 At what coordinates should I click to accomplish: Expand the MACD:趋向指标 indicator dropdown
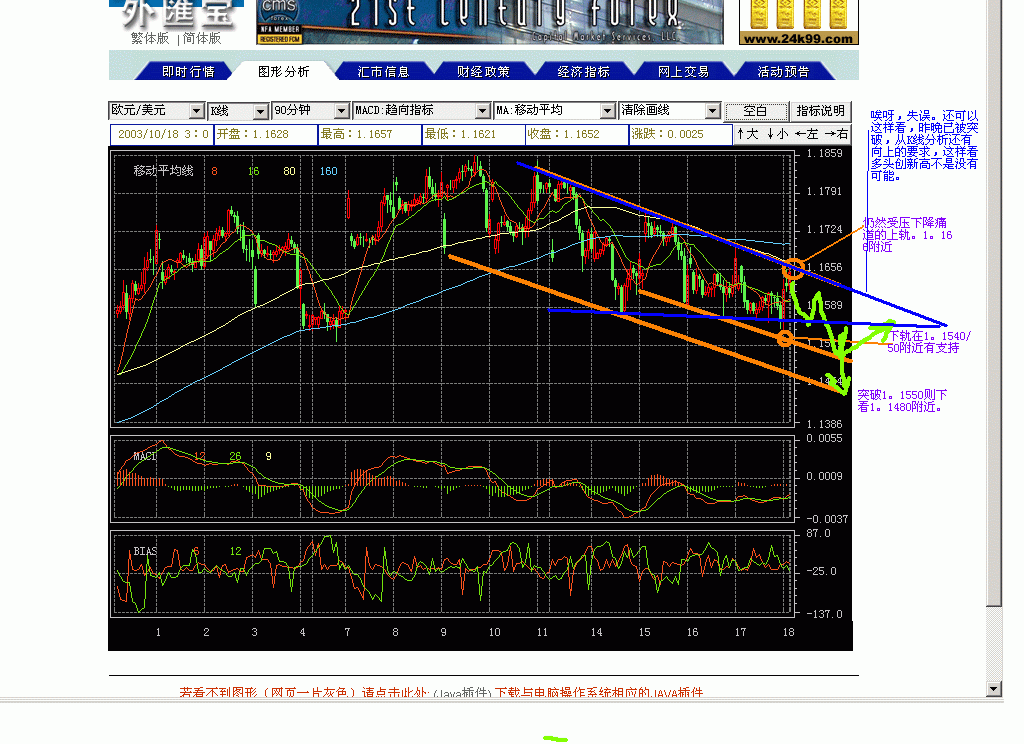coord(483,111)
